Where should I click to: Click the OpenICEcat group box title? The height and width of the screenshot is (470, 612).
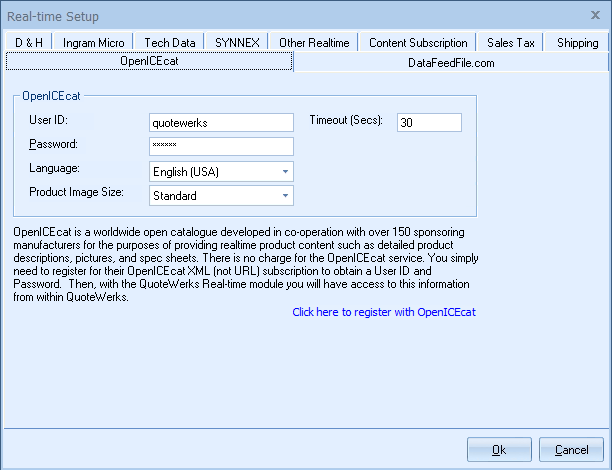tap(51, 96)
